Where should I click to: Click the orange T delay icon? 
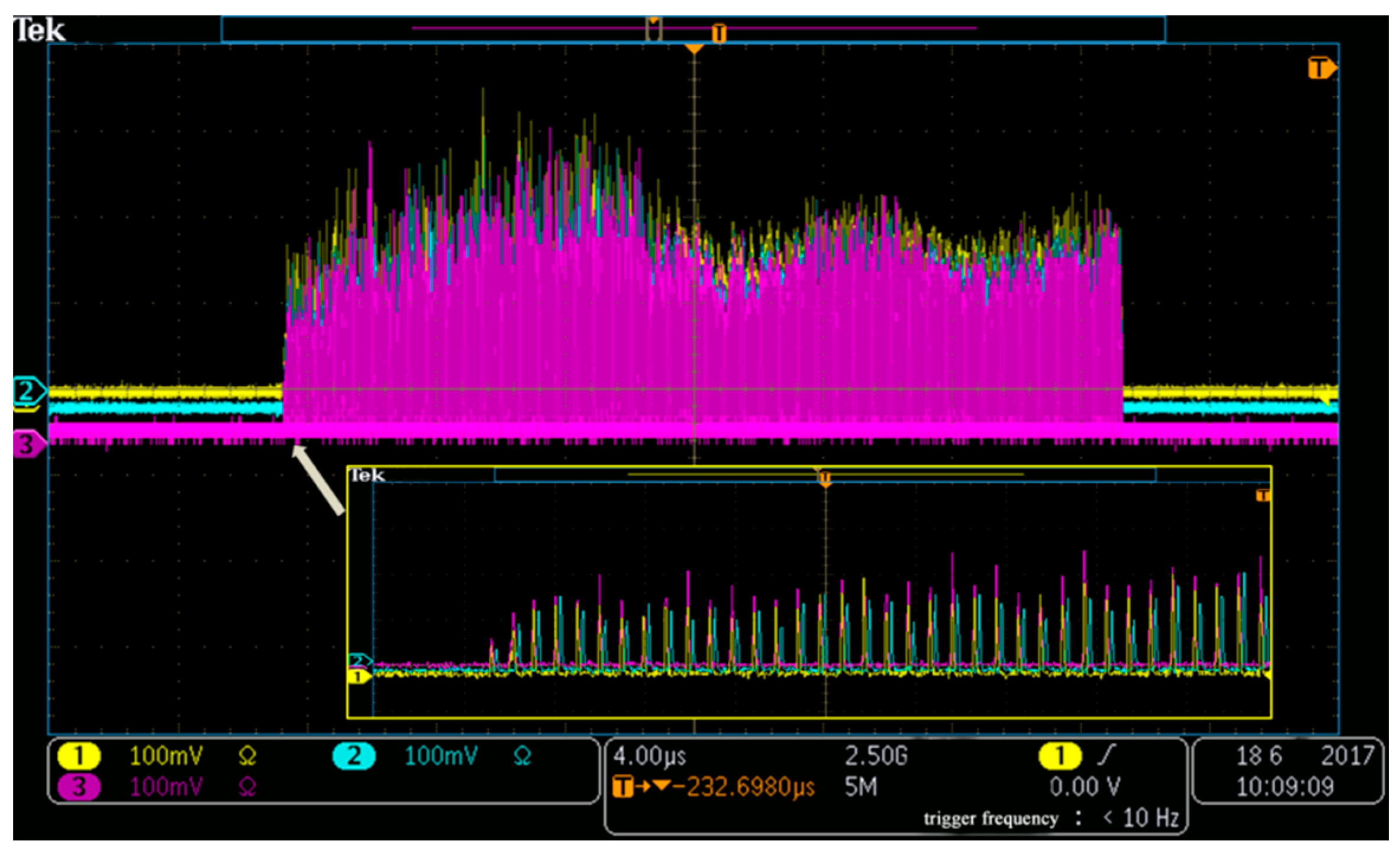point(622,788)
